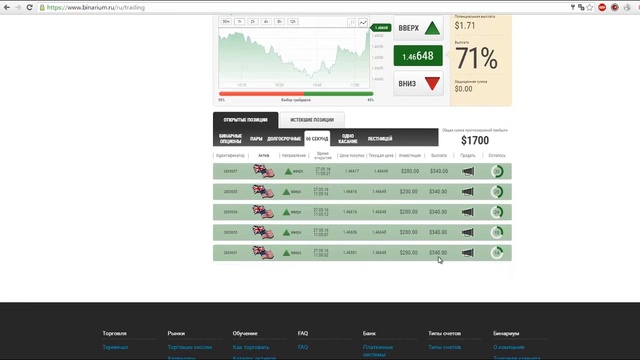
Task: Select the Одно касание options tab
Action: (348, 139)
